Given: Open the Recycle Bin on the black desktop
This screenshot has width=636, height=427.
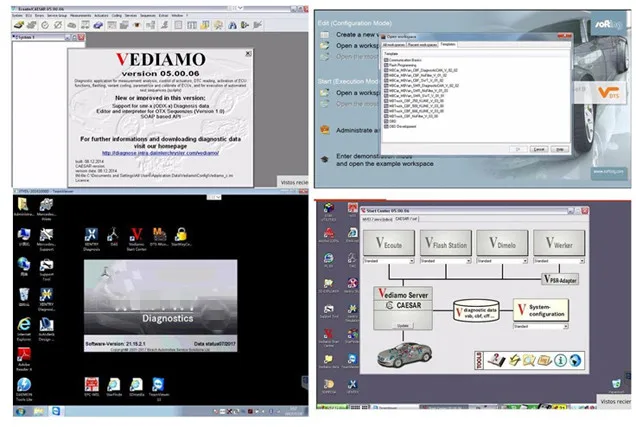Looking at the screenshot, I should (24, 297).
